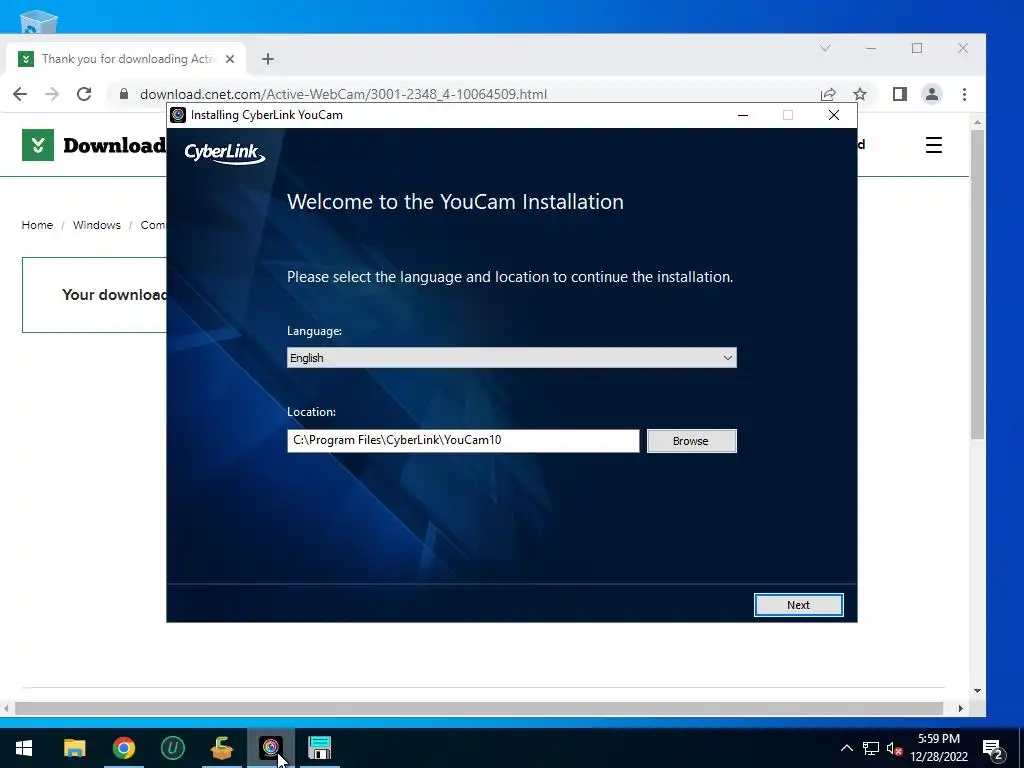The width and height of the screenshot is (1024, 768).
Task: Open the floppy disk app in taskbar
Action: tap(320, 748)
